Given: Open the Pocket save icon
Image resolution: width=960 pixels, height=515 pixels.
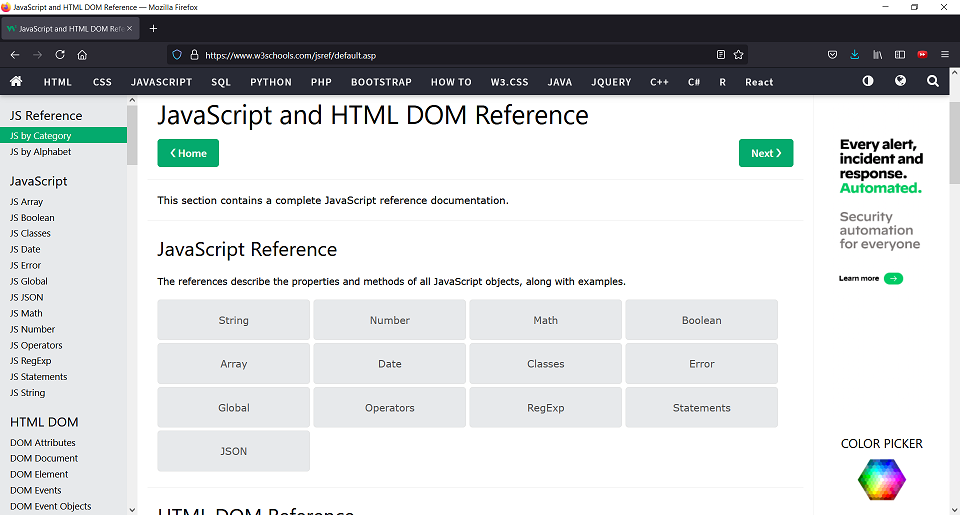Looking at the screenshot, I should tap(832, 55).
